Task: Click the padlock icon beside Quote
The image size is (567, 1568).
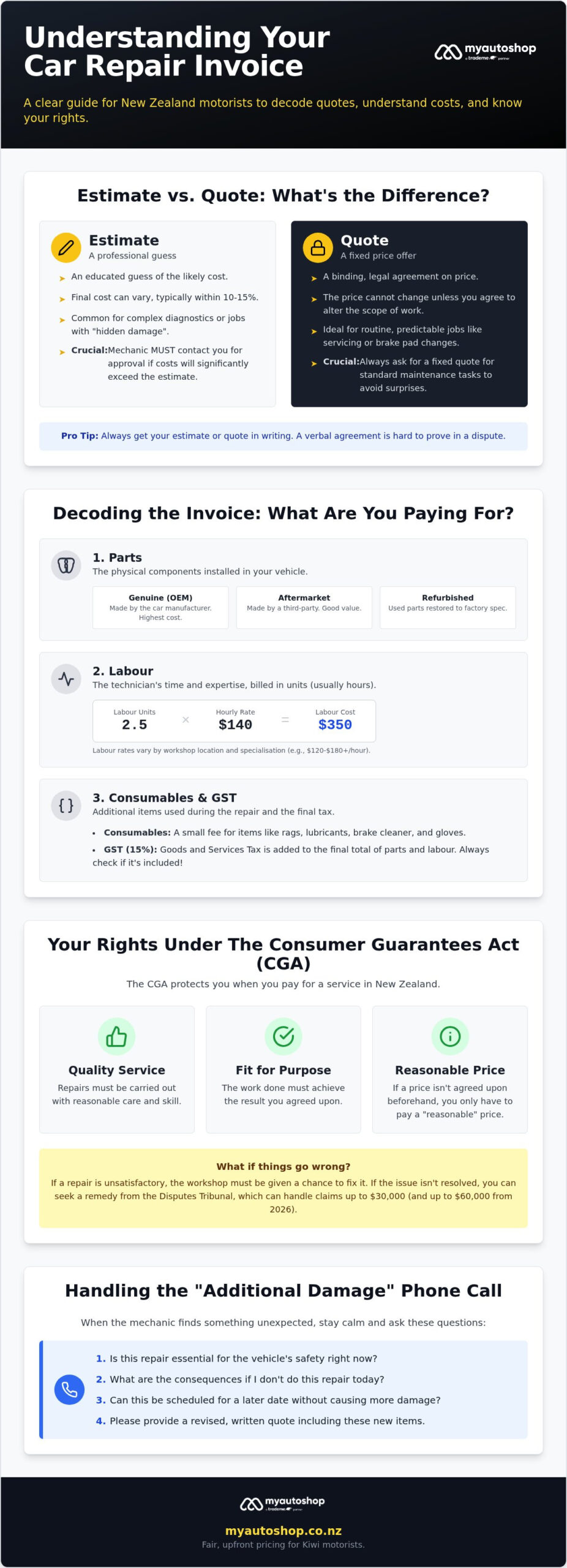Action: point(318,247)
